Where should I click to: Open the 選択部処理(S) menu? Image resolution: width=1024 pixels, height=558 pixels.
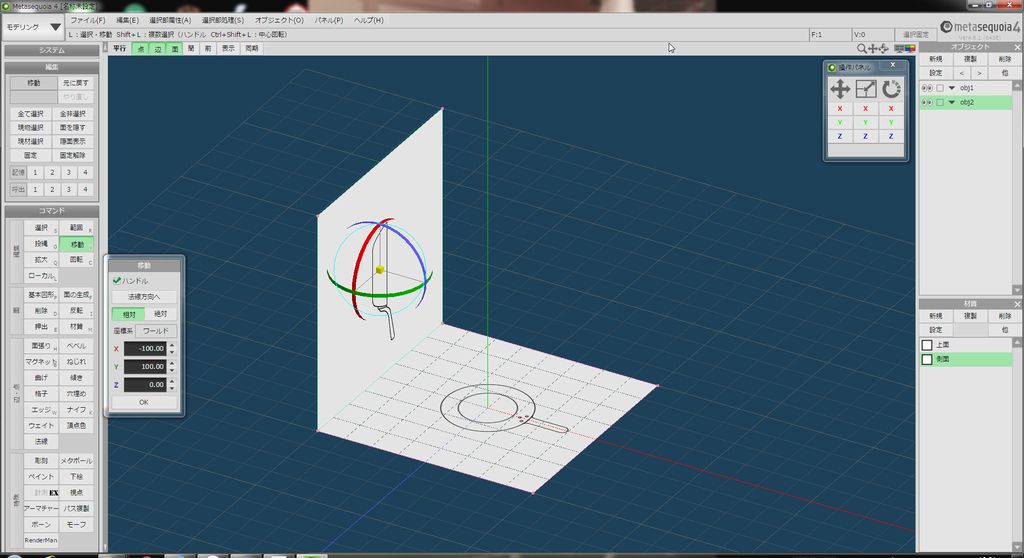coord(223,20)
